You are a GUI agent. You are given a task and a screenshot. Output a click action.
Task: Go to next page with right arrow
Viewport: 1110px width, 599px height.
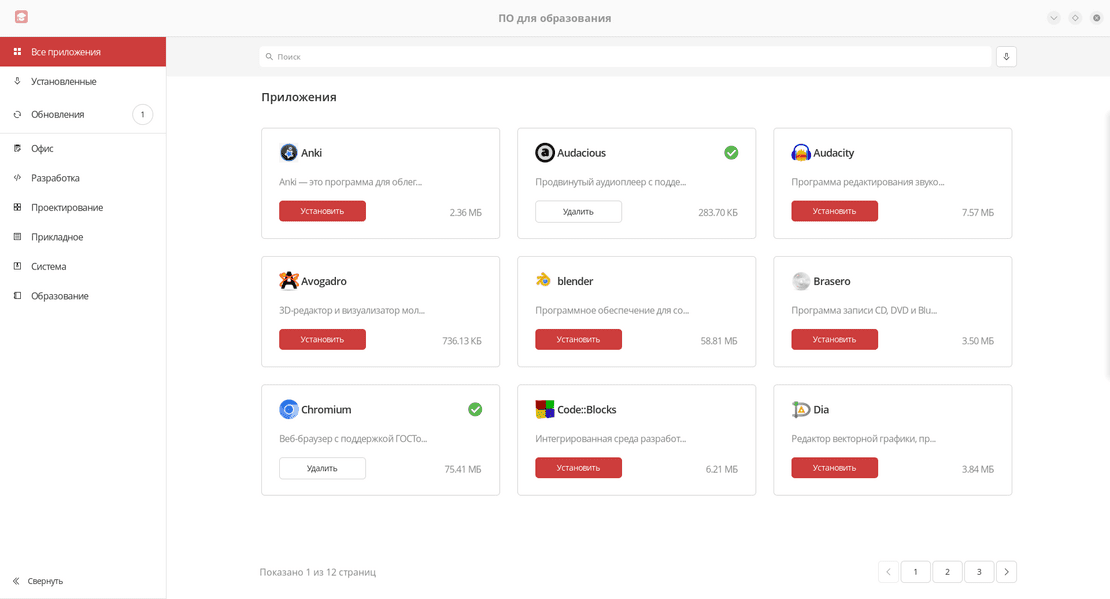1006,571
